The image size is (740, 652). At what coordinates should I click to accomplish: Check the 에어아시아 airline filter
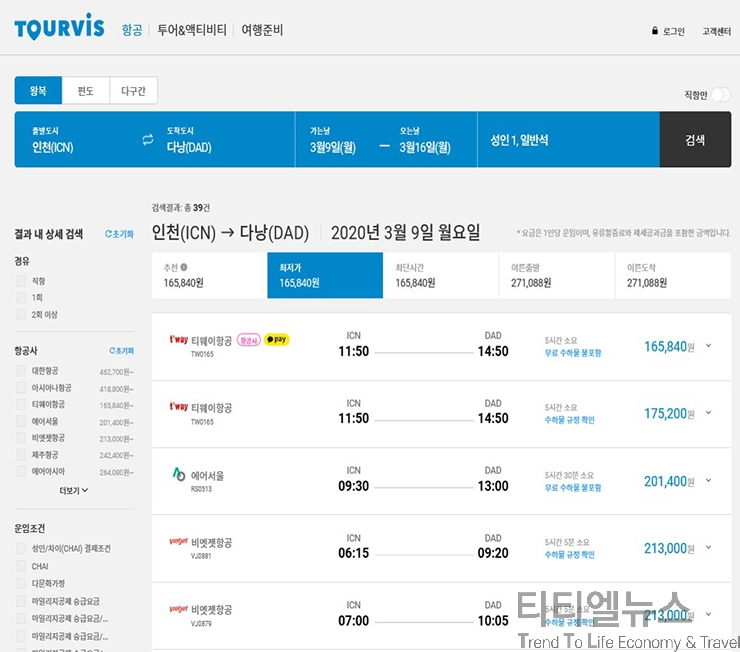(21, 471)
